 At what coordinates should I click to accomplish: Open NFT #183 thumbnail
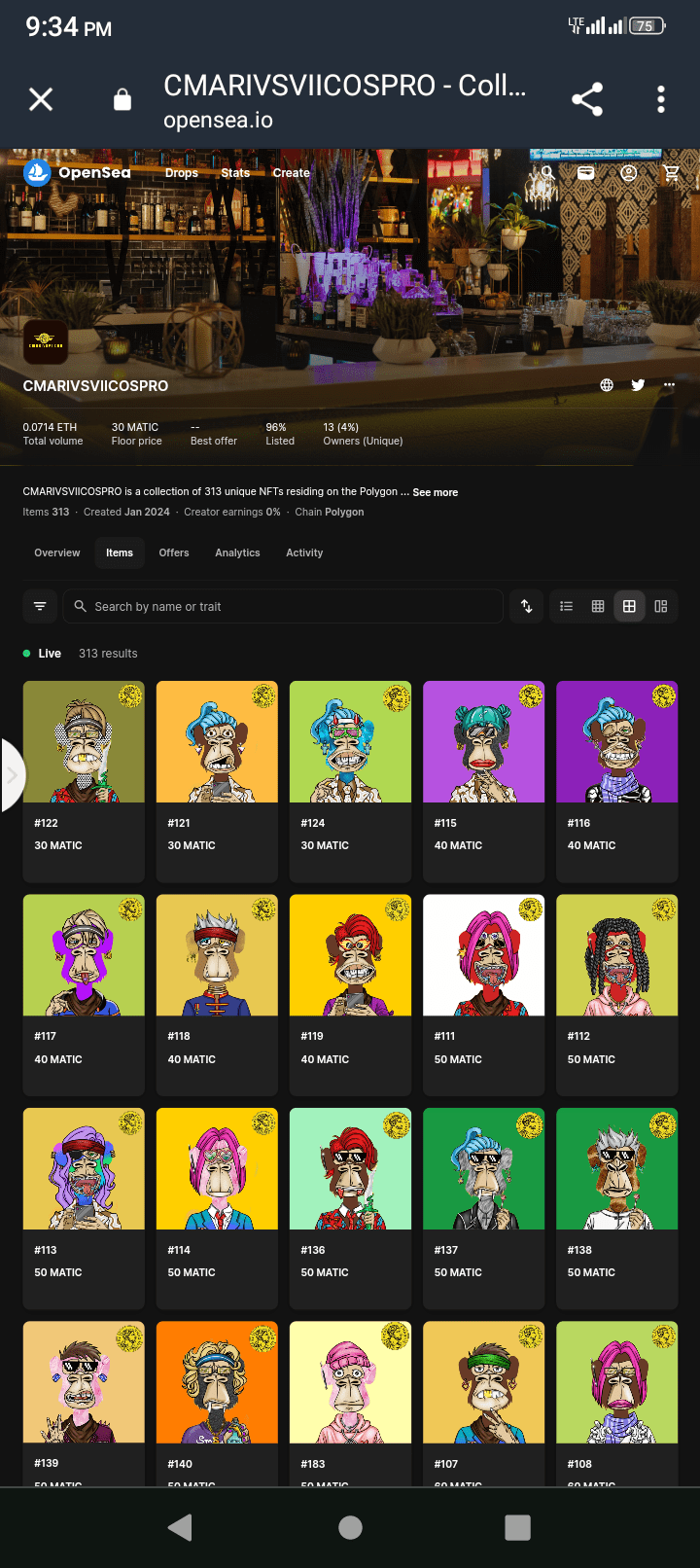pyautogui.click(x=350, y=1382)
